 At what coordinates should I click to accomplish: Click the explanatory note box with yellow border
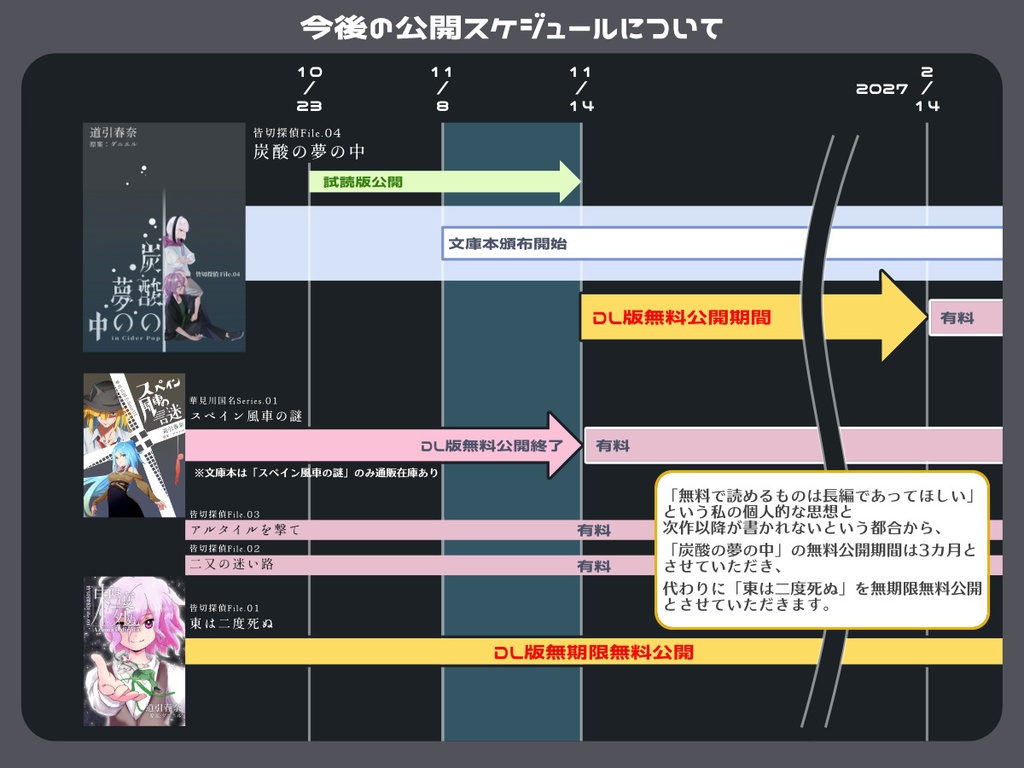point(822,550)
